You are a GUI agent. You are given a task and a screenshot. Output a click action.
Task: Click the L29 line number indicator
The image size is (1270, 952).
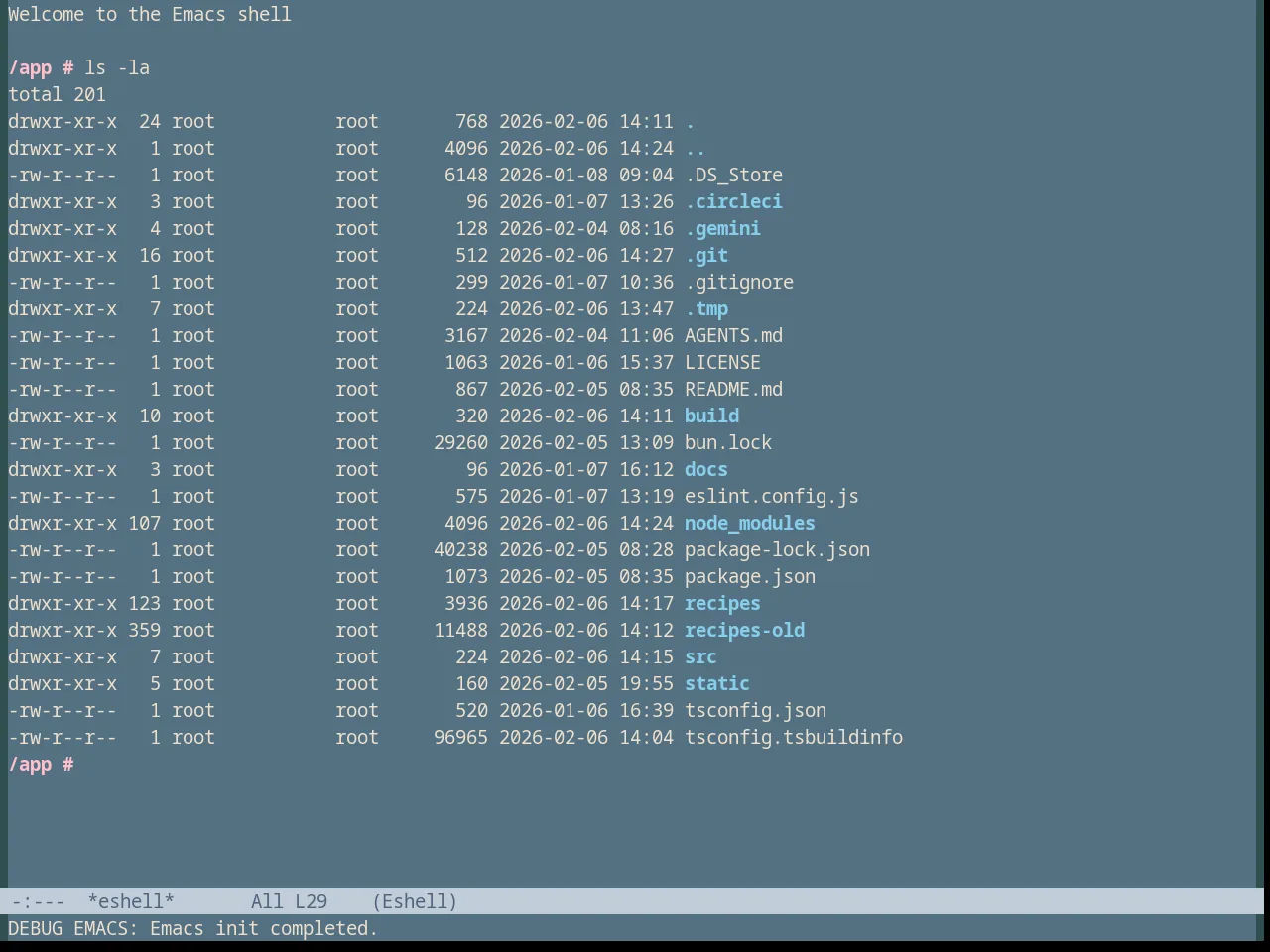[x=311, y=901]
